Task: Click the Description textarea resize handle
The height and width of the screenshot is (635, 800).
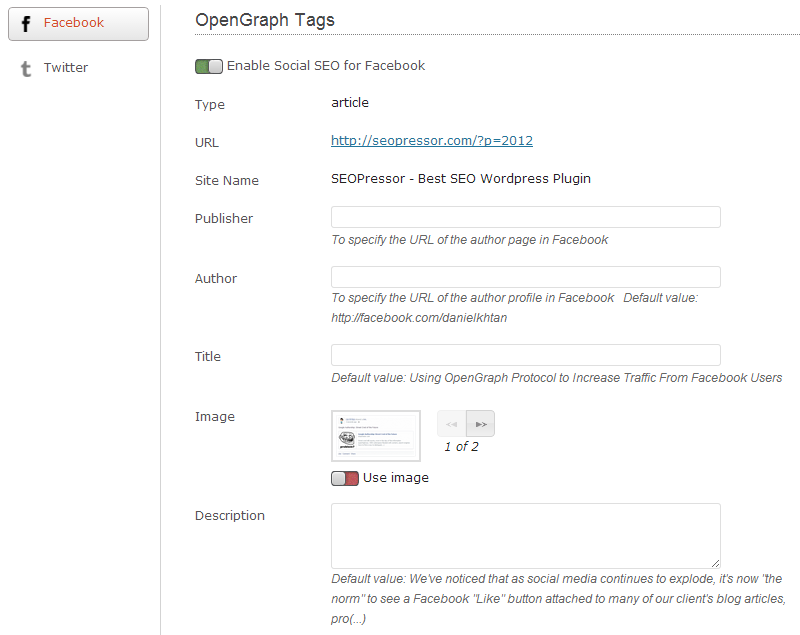Action: [x=716, y=564]
